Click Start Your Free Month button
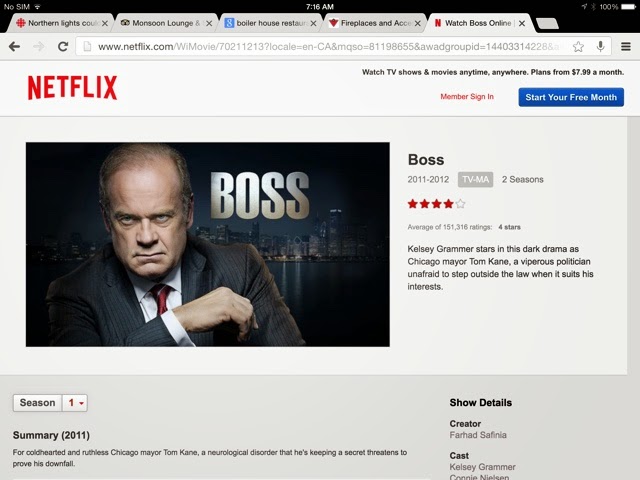 (571, 97)
